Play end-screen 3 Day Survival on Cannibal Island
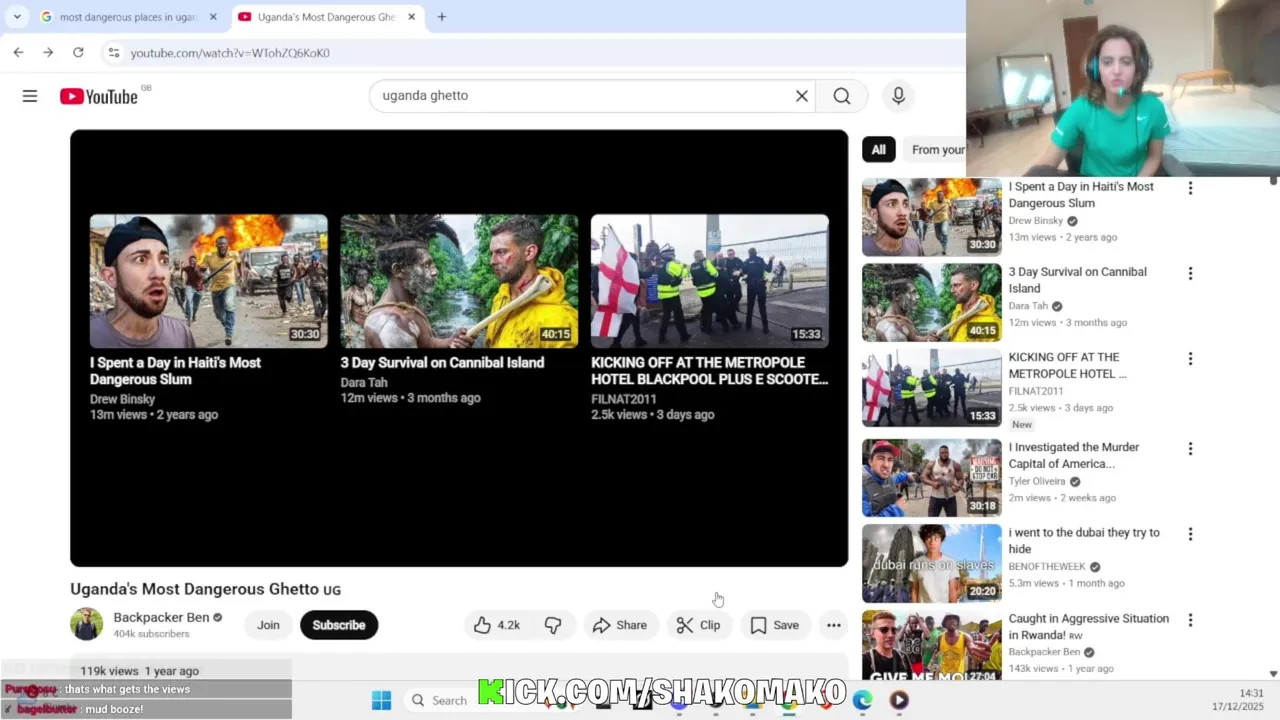The height and width of the screenshot is (720, 1280). coord(459,281)
